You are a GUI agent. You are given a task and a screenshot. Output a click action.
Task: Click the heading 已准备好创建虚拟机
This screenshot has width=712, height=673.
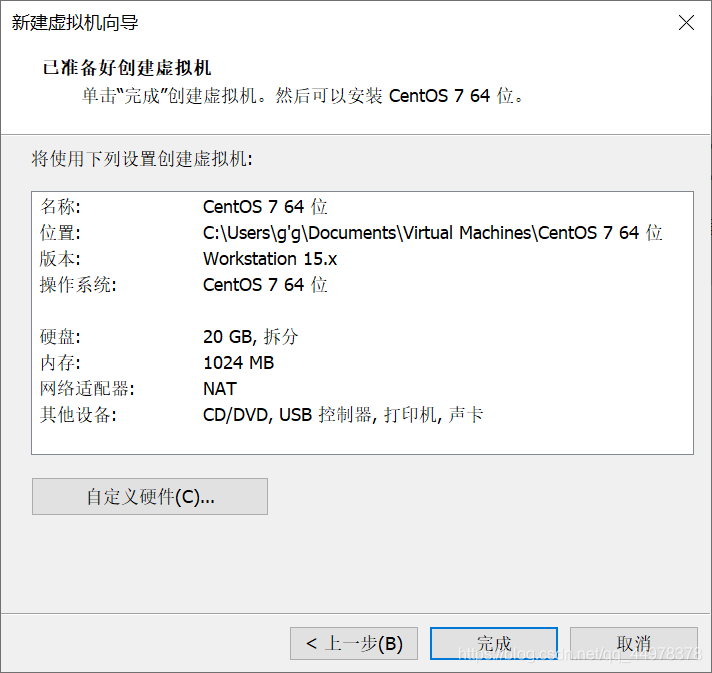coord(127,68)
